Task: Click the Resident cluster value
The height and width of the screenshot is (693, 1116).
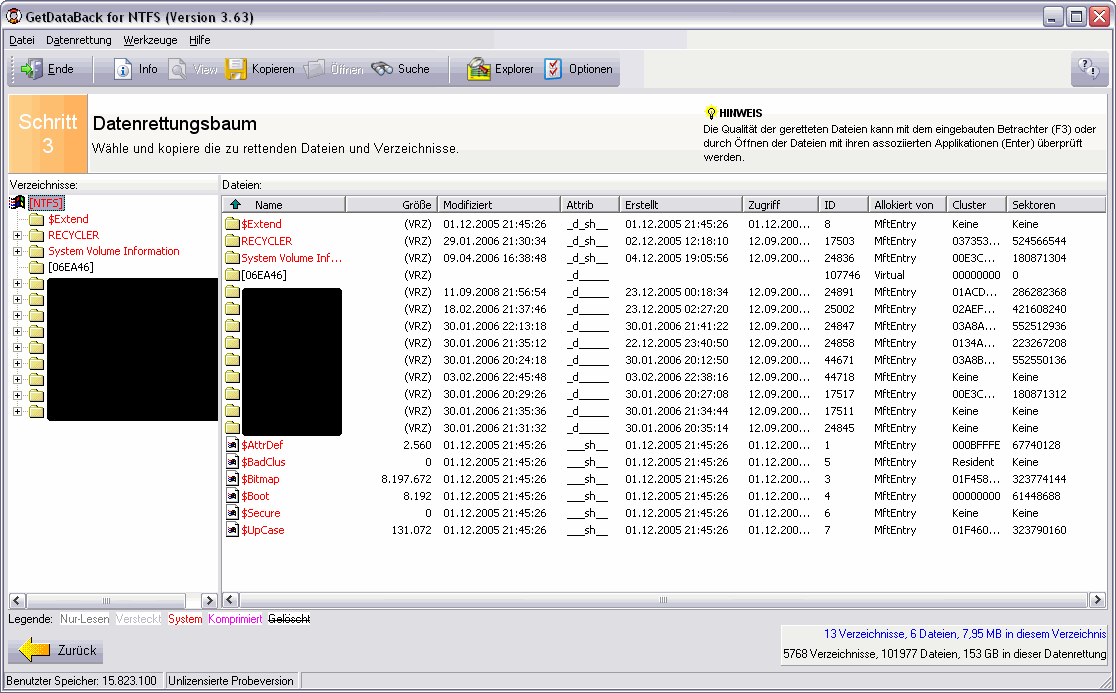Action: click(x=973, y=462)
